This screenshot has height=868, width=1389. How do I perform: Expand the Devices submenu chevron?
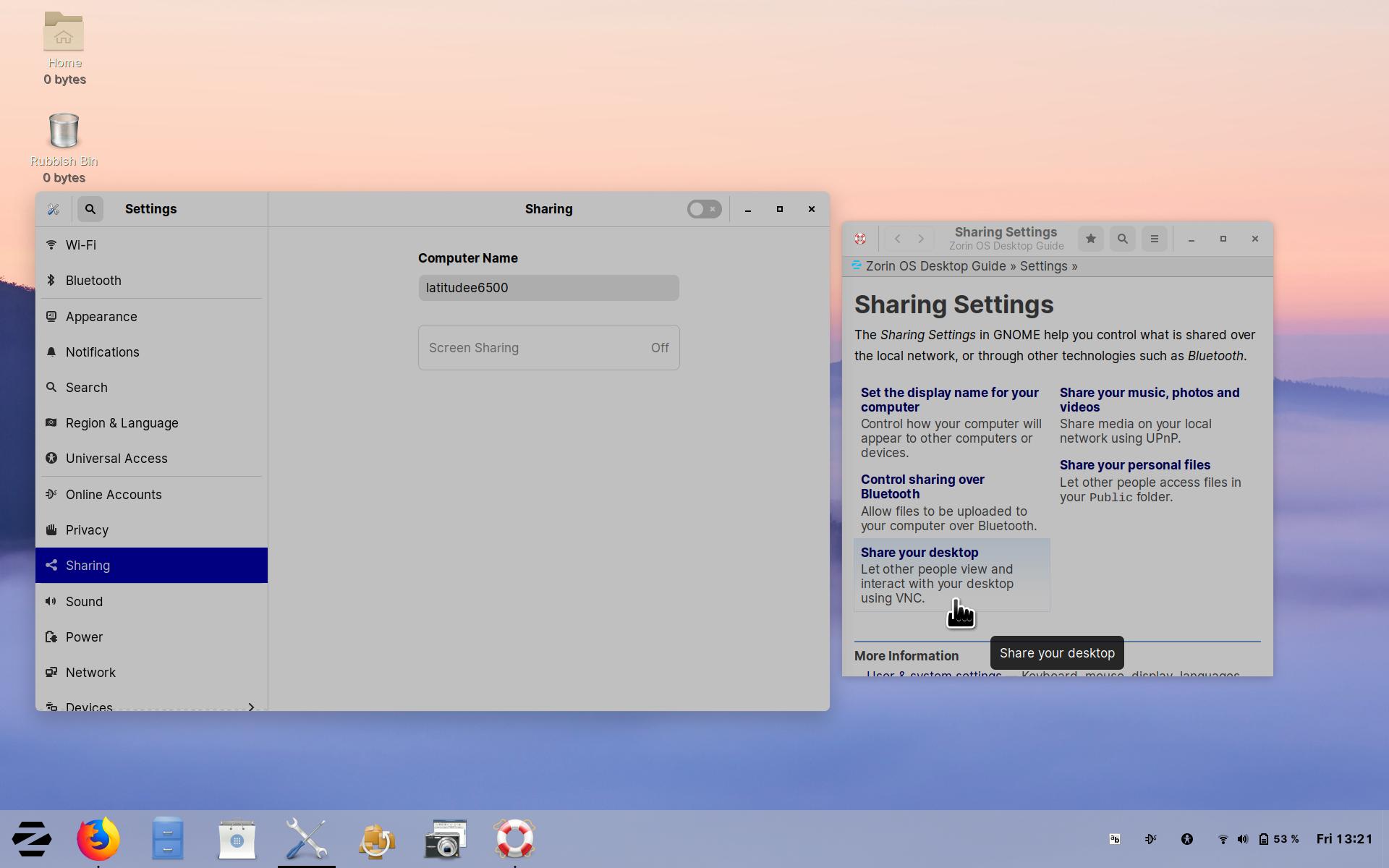pos(251,706)
